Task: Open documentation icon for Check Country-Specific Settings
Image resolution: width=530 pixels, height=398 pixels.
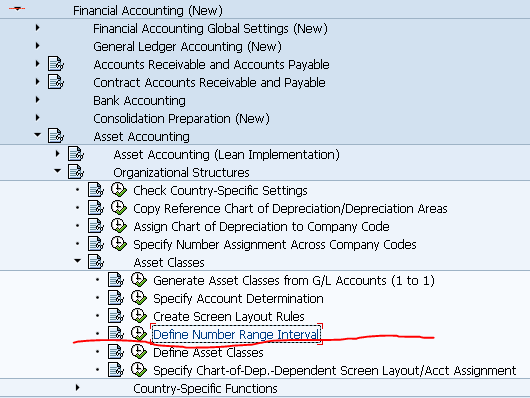Action: [x=96, y=190]
